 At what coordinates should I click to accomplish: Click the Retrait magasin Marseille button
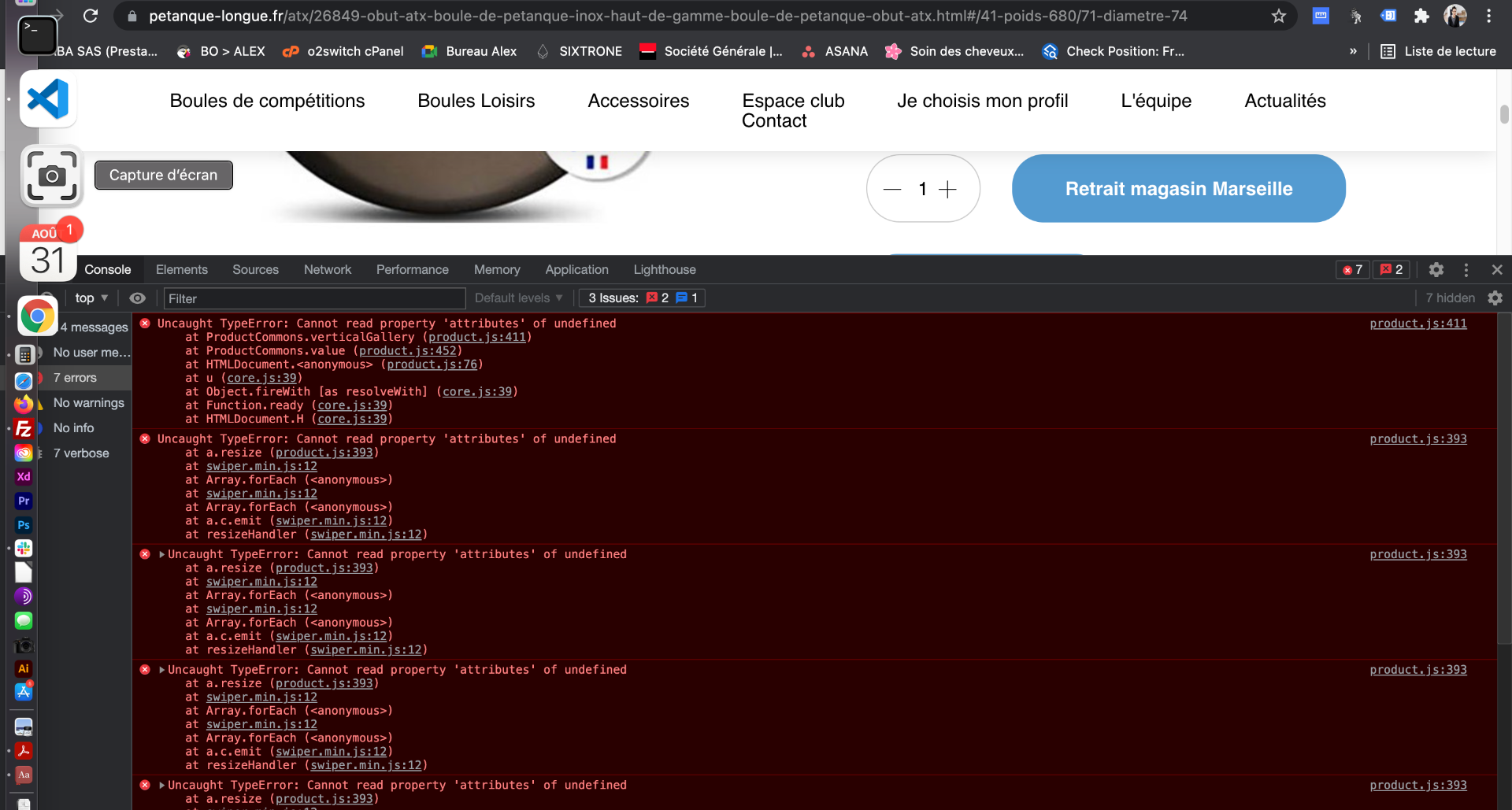pos(1179,189)
